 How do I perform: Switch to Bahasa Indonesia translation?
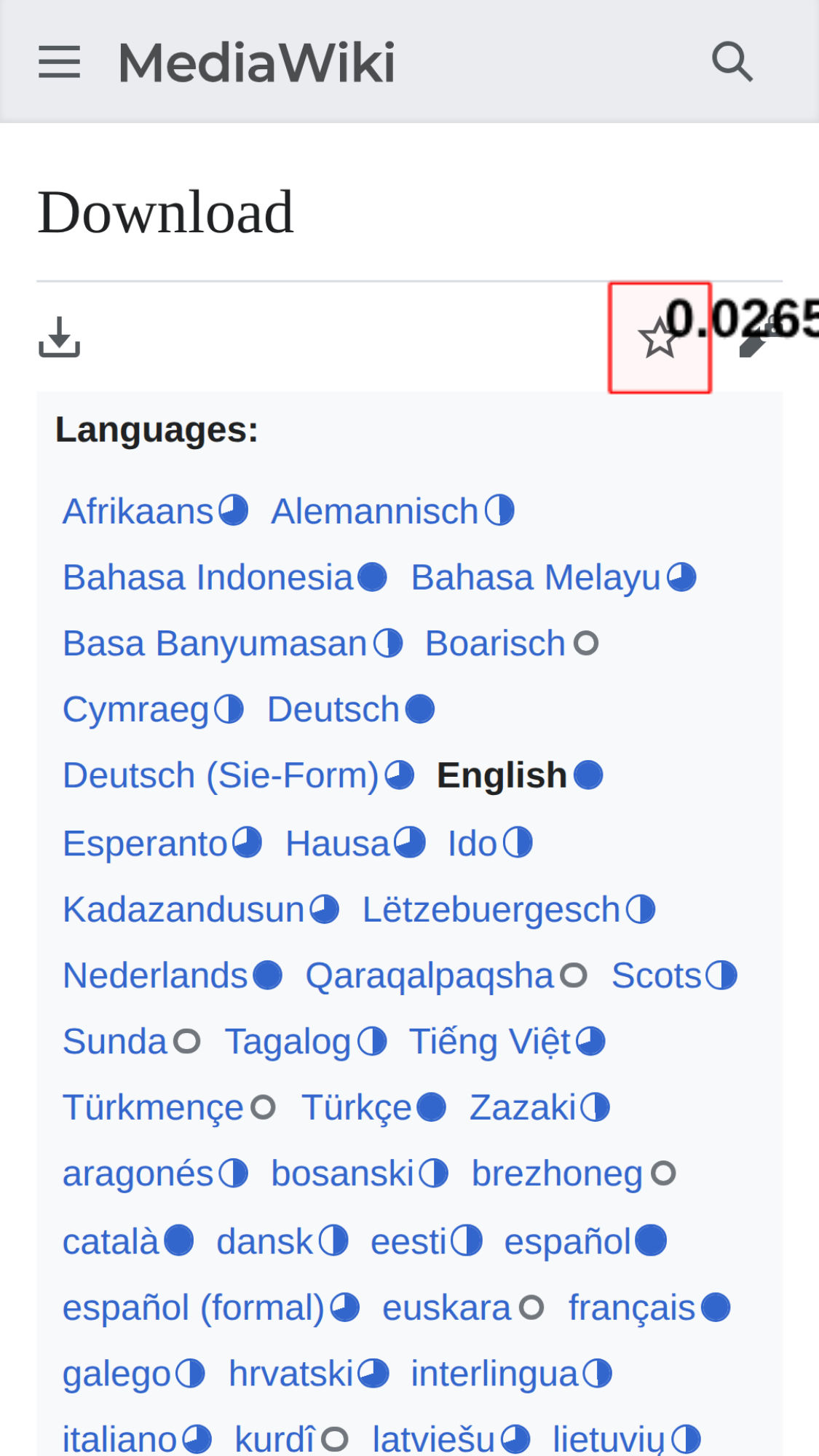(x=207, y=578)
